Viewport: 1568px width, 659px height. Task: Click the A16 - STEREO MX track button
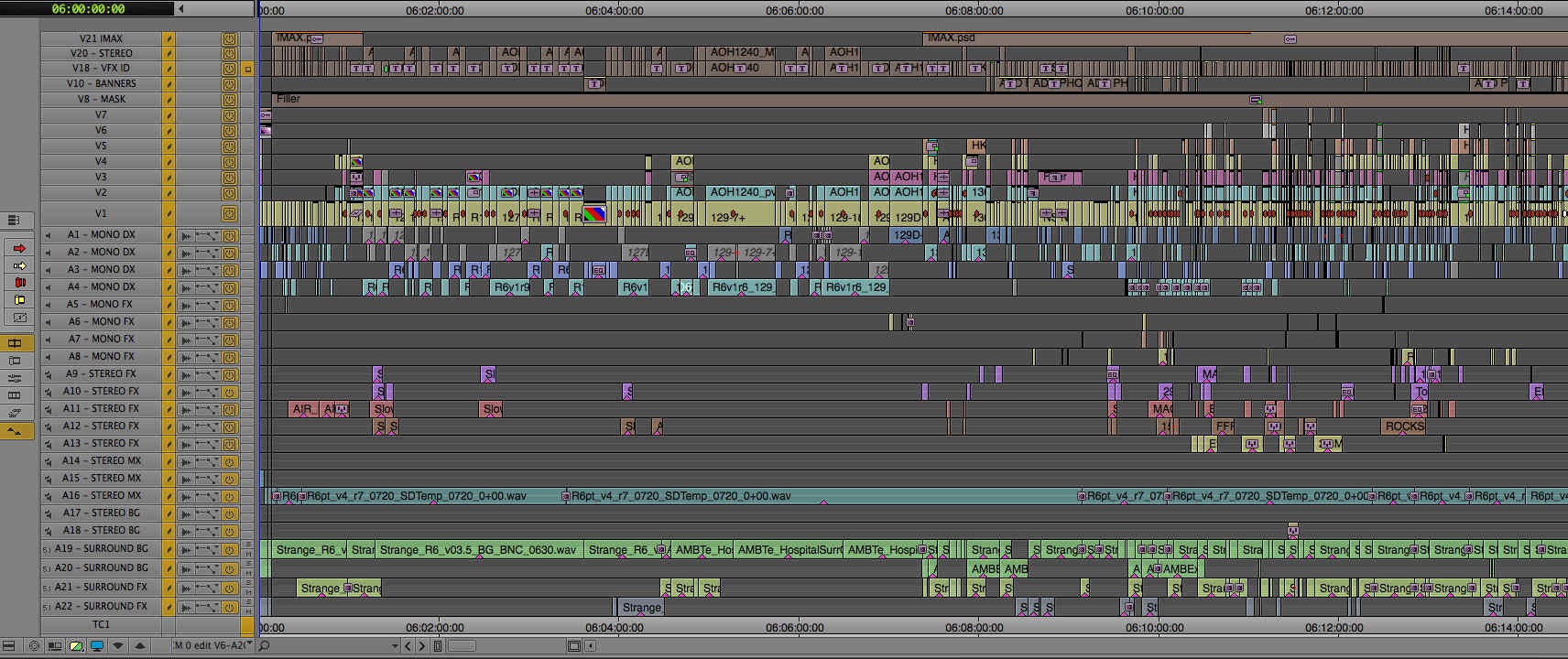click(101, 496)
